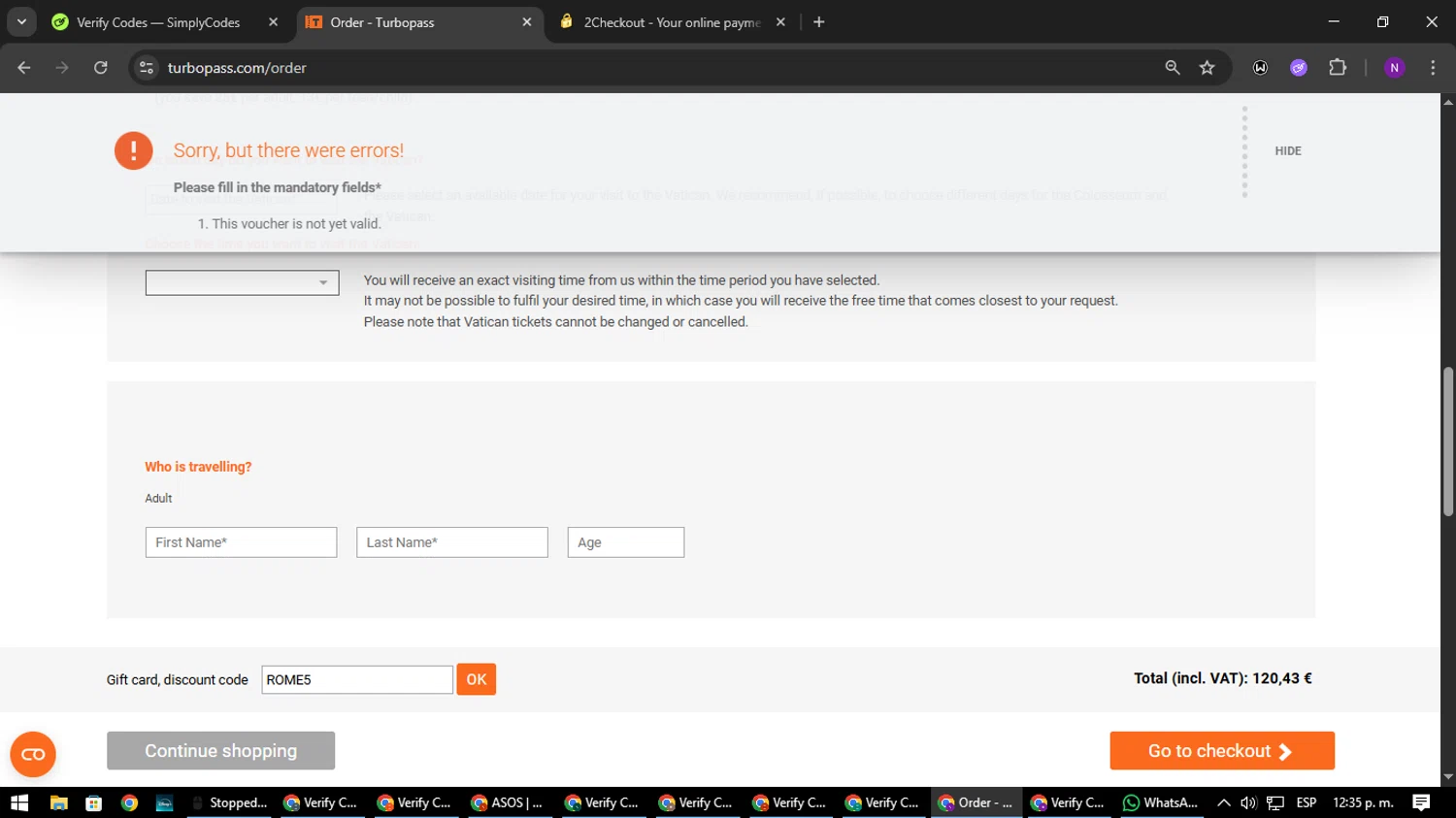Image resolution: width=1456 pixels, height=818 pixels.
Task: Open the Extensions puzzle icon
Action: (1338, 68)
